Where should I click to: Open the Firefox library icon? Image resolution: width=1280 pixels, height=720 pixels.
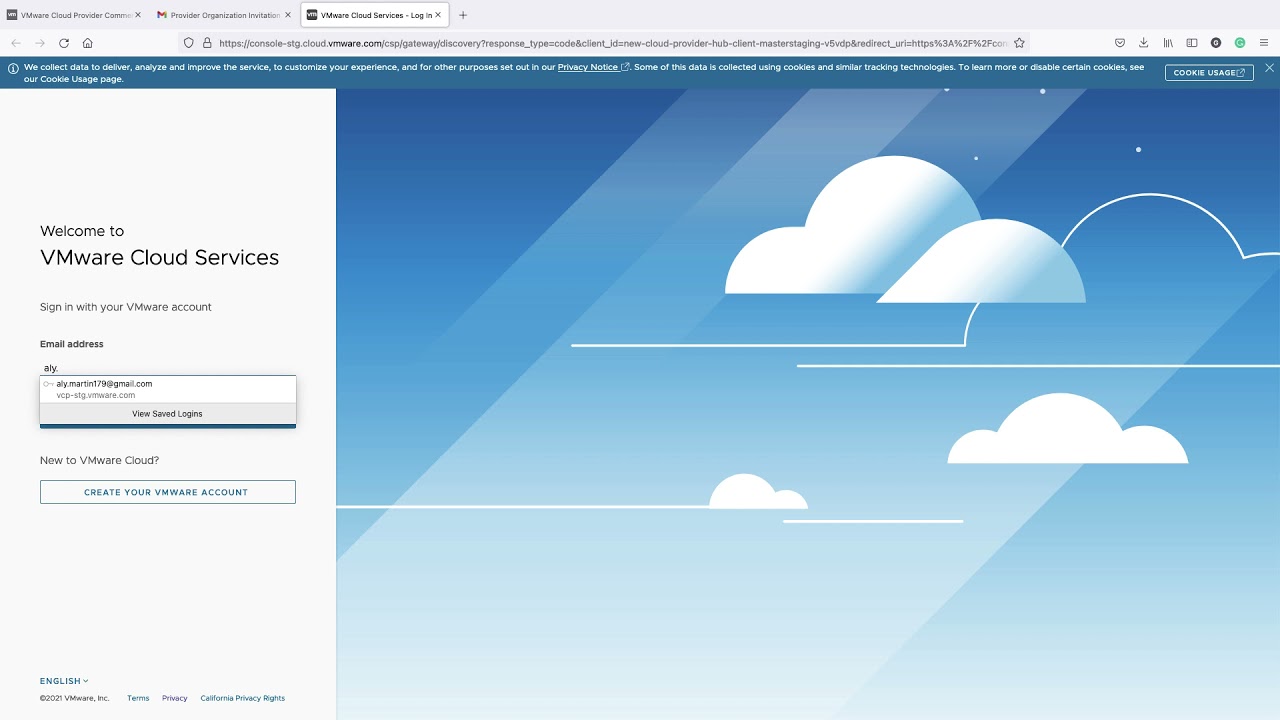[1167, 43]
